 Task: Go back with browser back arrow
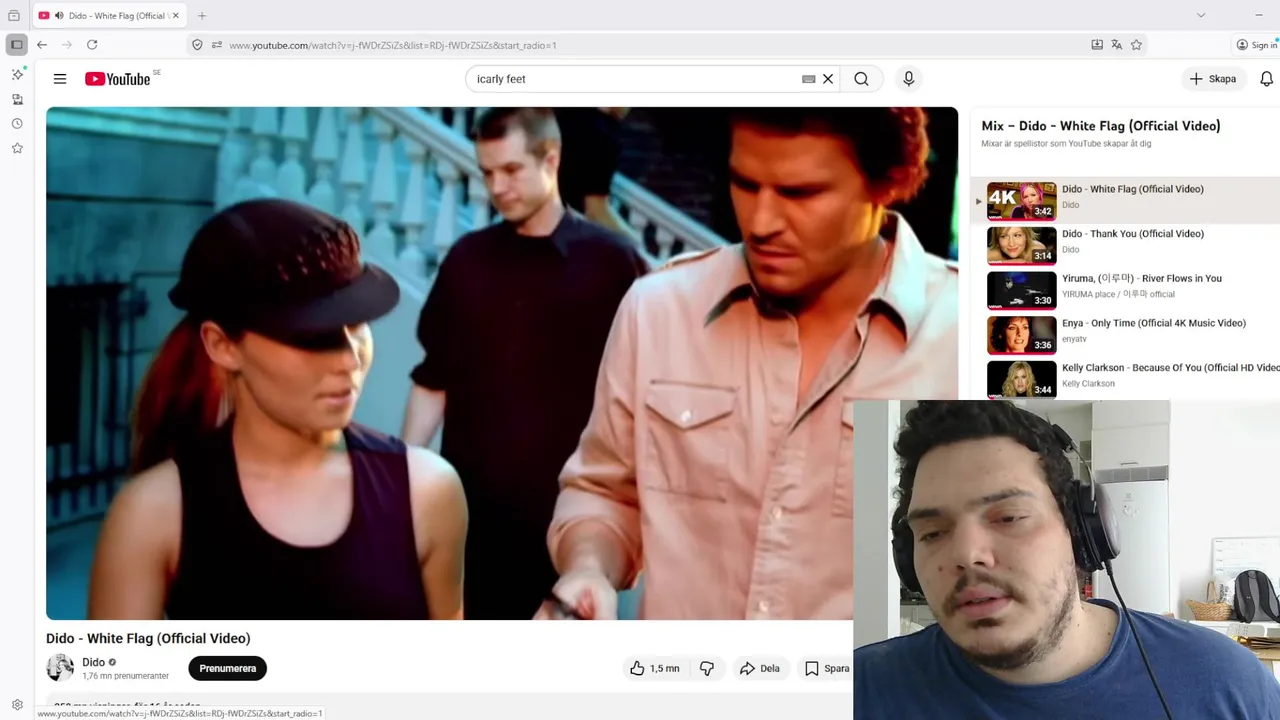pos(42,45)
